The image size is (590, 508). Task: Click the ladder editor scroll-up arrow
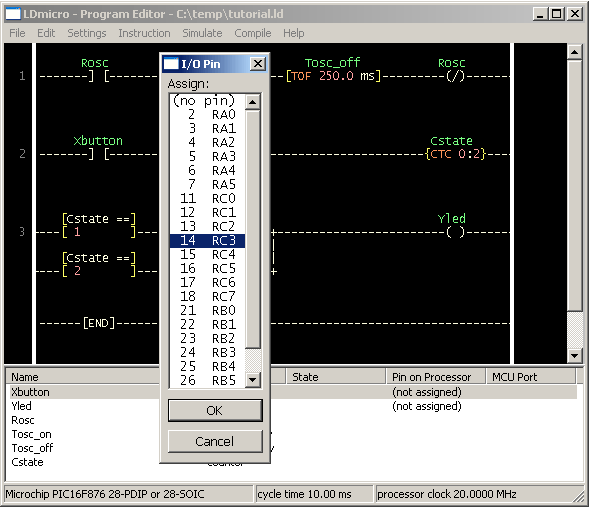click(x=575, y=52)
